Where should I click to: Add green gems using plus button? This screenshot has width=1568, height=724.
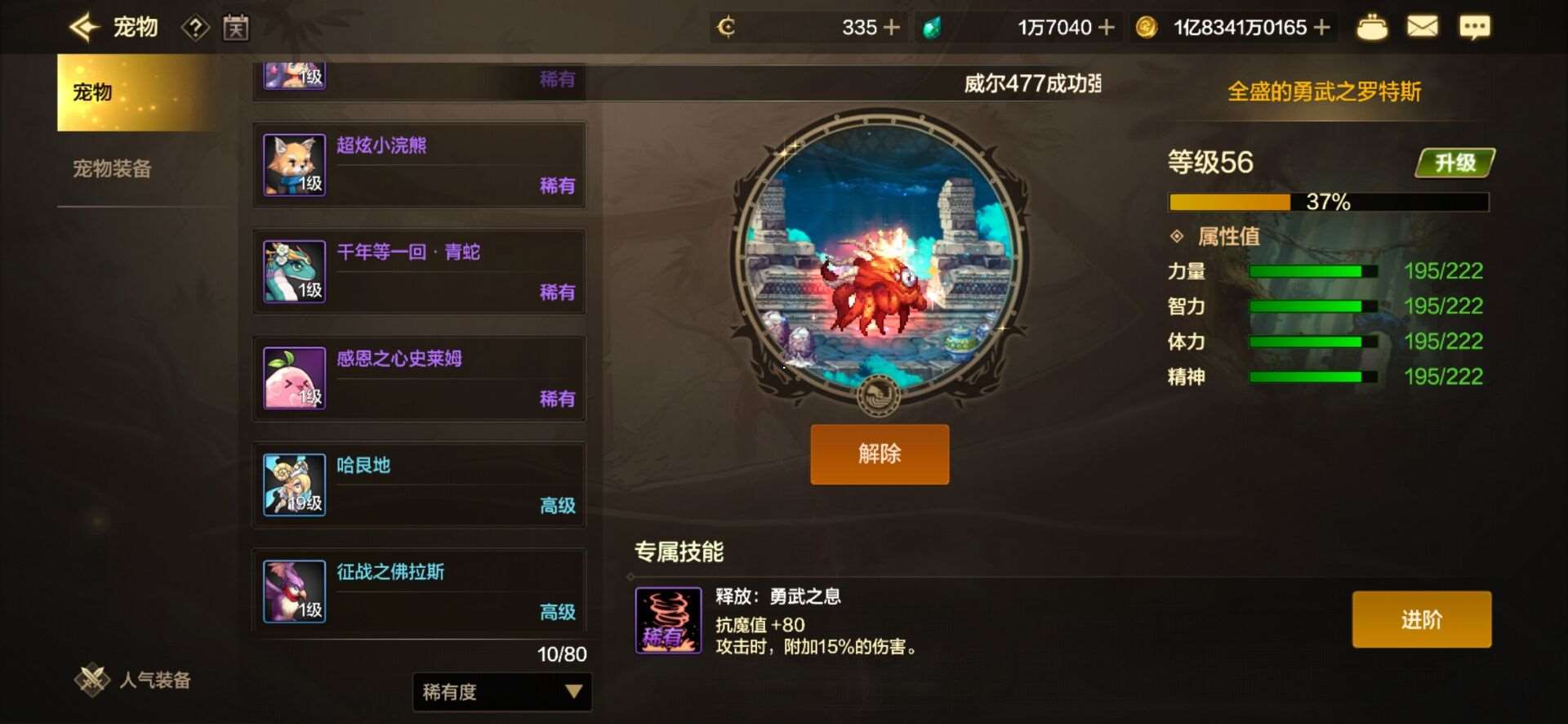[1107, 28]
